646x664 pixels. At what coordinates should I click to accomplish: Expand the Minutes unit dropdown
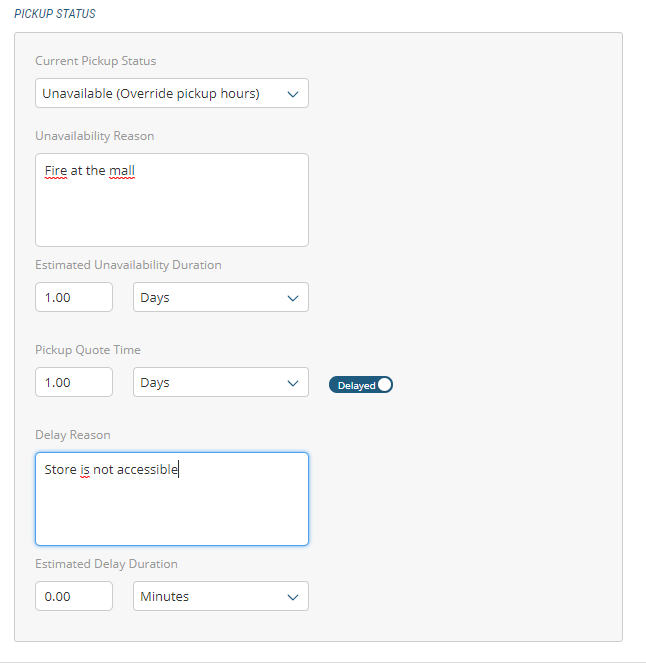click(220, 596)
